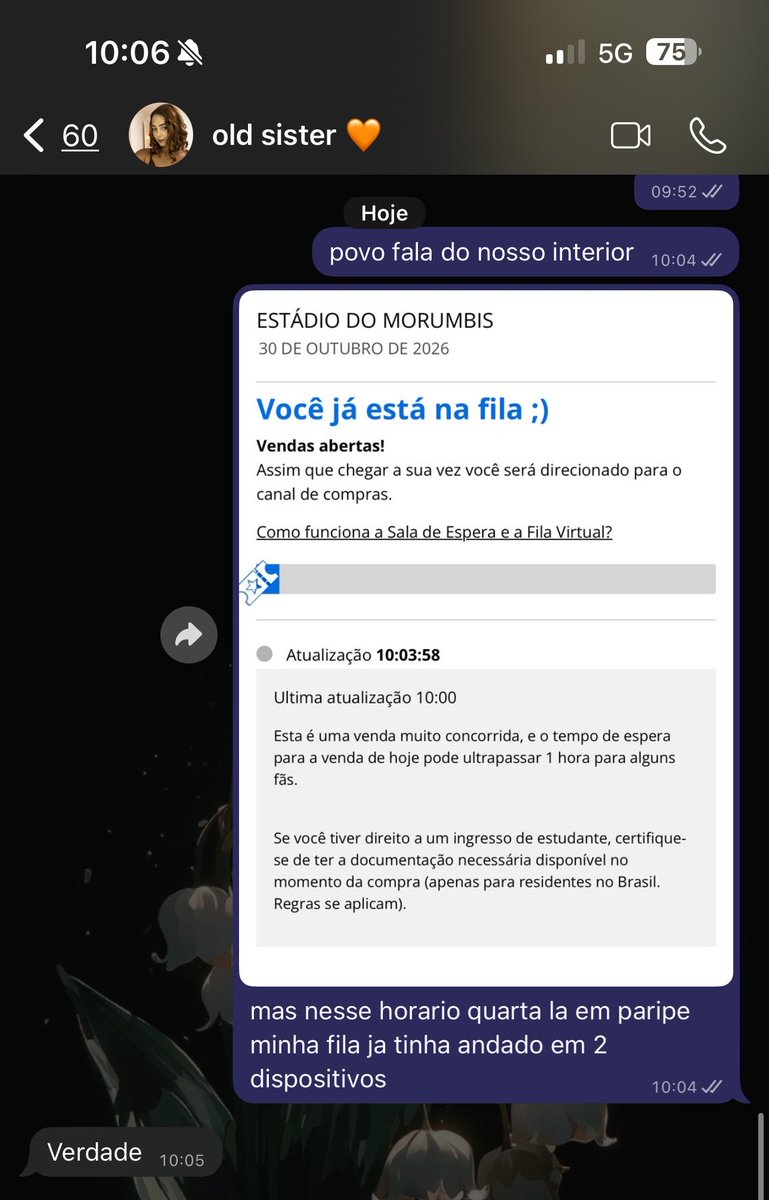This screenshot has width=769, height=1200.
Task: Tap the 09:52 message timestamp
Action: [x=674, y=192]
